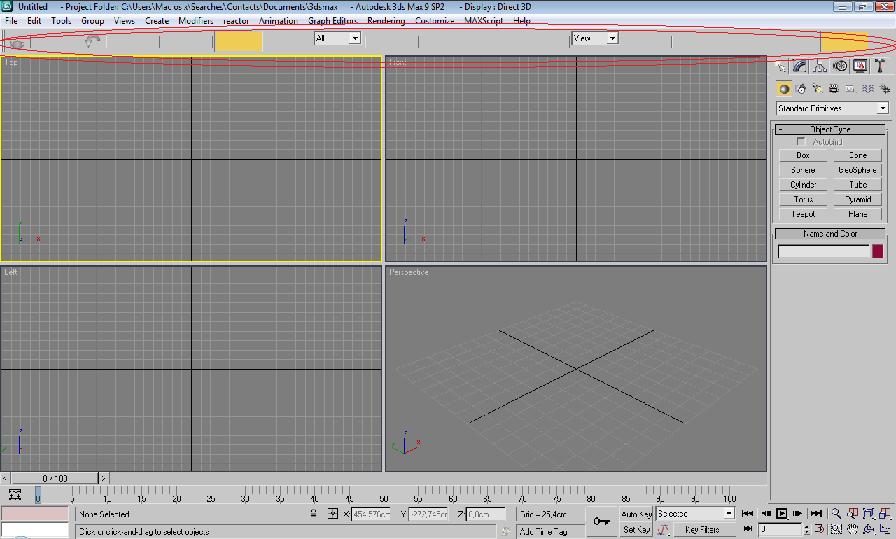Open the Create command panel tab
The width and height of the screenshot is (896, 539).
(781, 66)
